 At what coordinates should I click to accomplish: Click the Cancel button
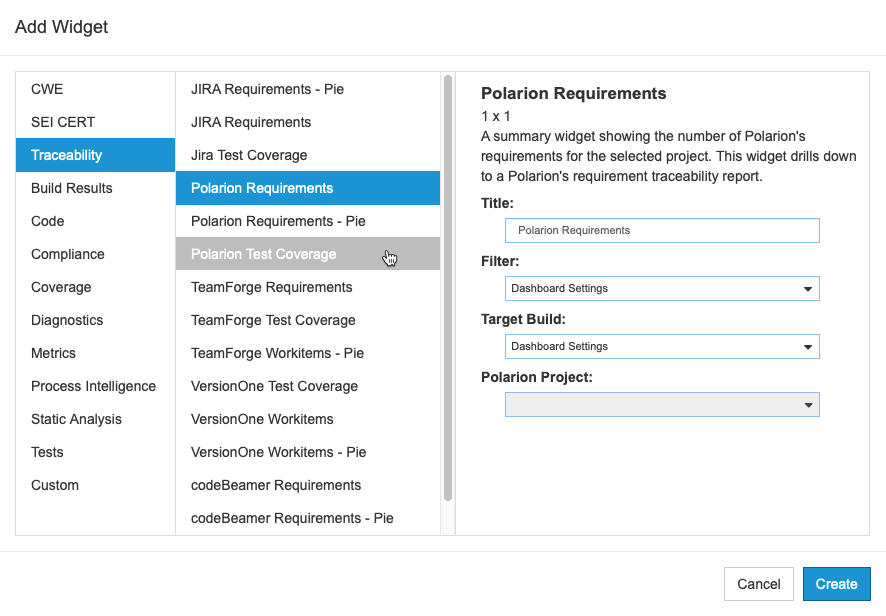tap(758, 584)
